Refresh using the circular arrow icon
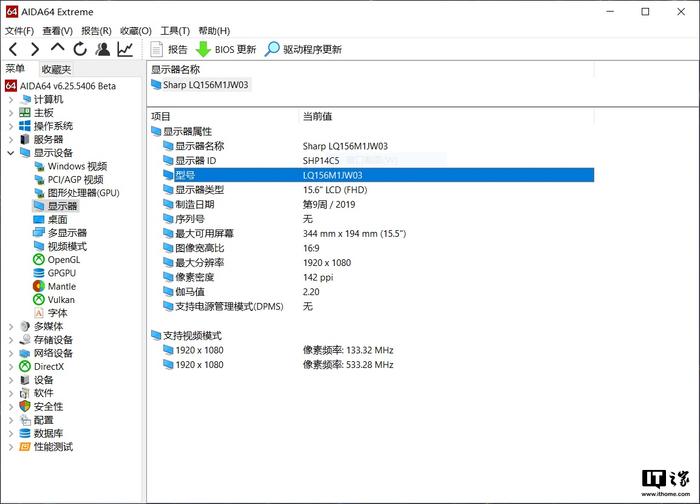The width and height of the screenshot is (700, 504). click(80, 49)
